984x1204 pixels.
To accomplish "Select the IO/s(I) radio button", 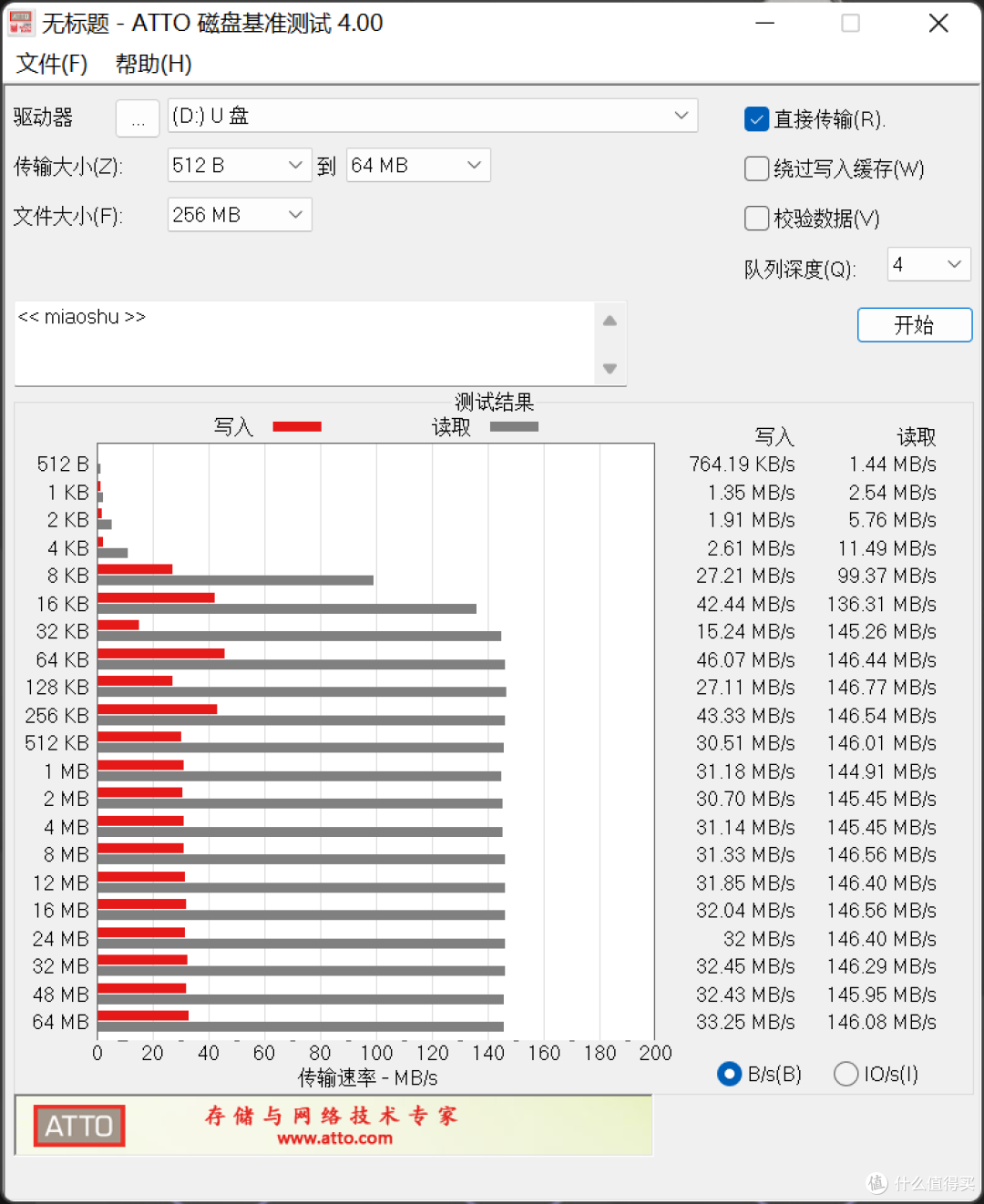I will (846, 1074).
